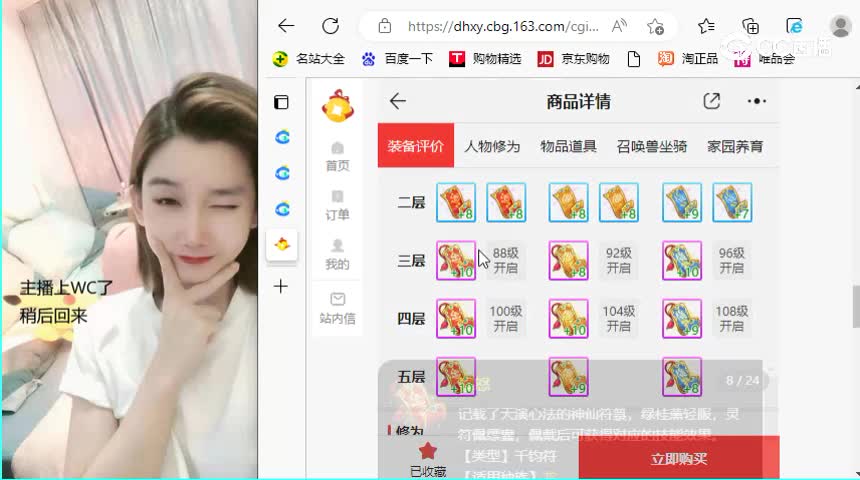Switch to the second vertical tab icon
This screenshot has width=860, height=480.
(282, 173)
